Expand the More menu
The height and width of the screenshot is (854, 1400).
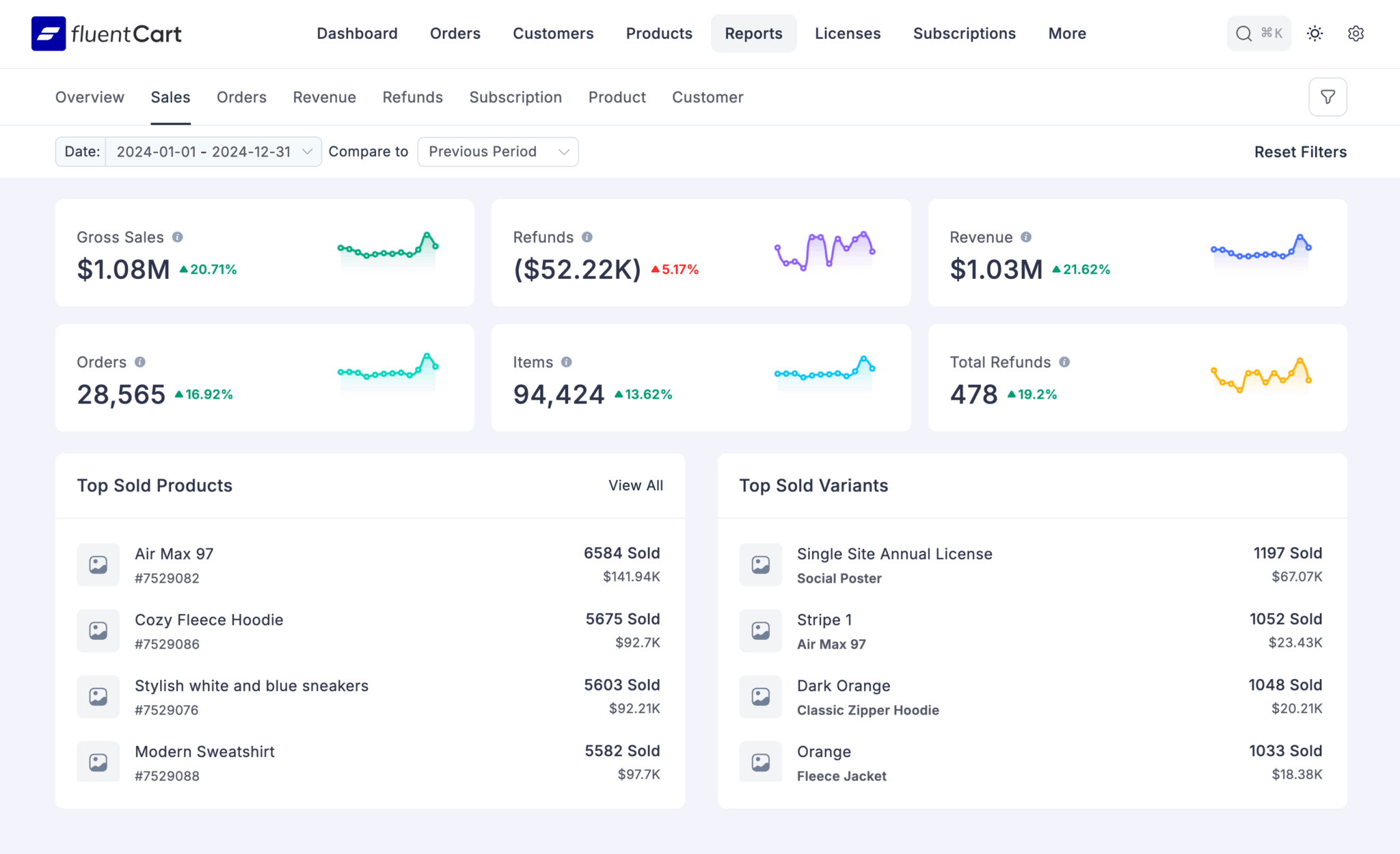click(1066, 33)
